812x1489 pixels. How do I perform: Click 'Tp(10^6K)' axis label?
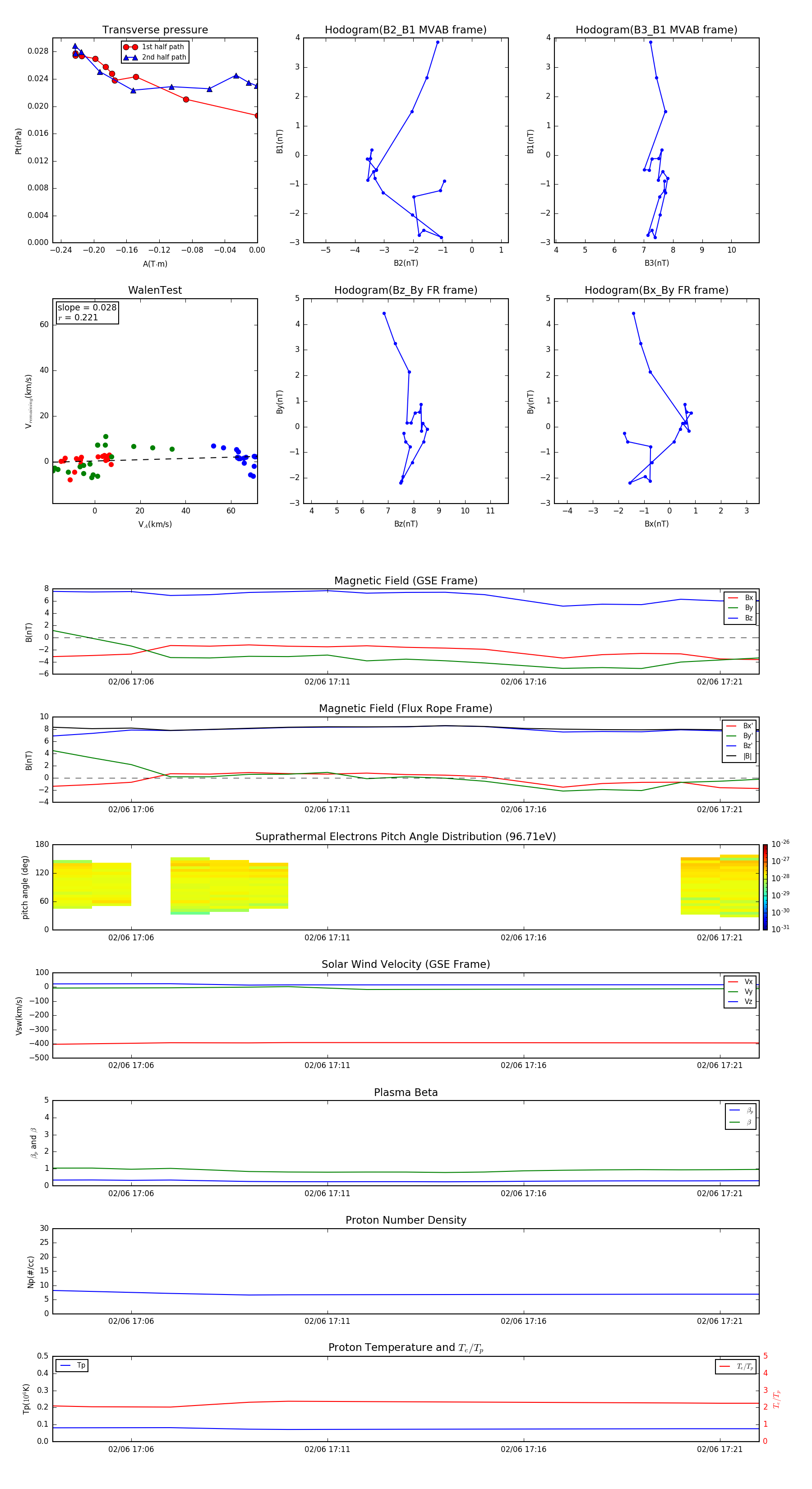pos(27,1399)
